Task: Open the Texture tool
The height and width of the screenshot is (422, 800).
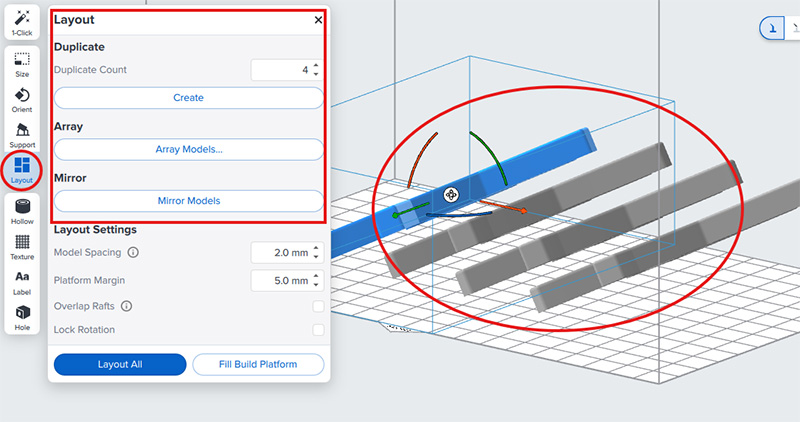Action: [x=22, y=247]
